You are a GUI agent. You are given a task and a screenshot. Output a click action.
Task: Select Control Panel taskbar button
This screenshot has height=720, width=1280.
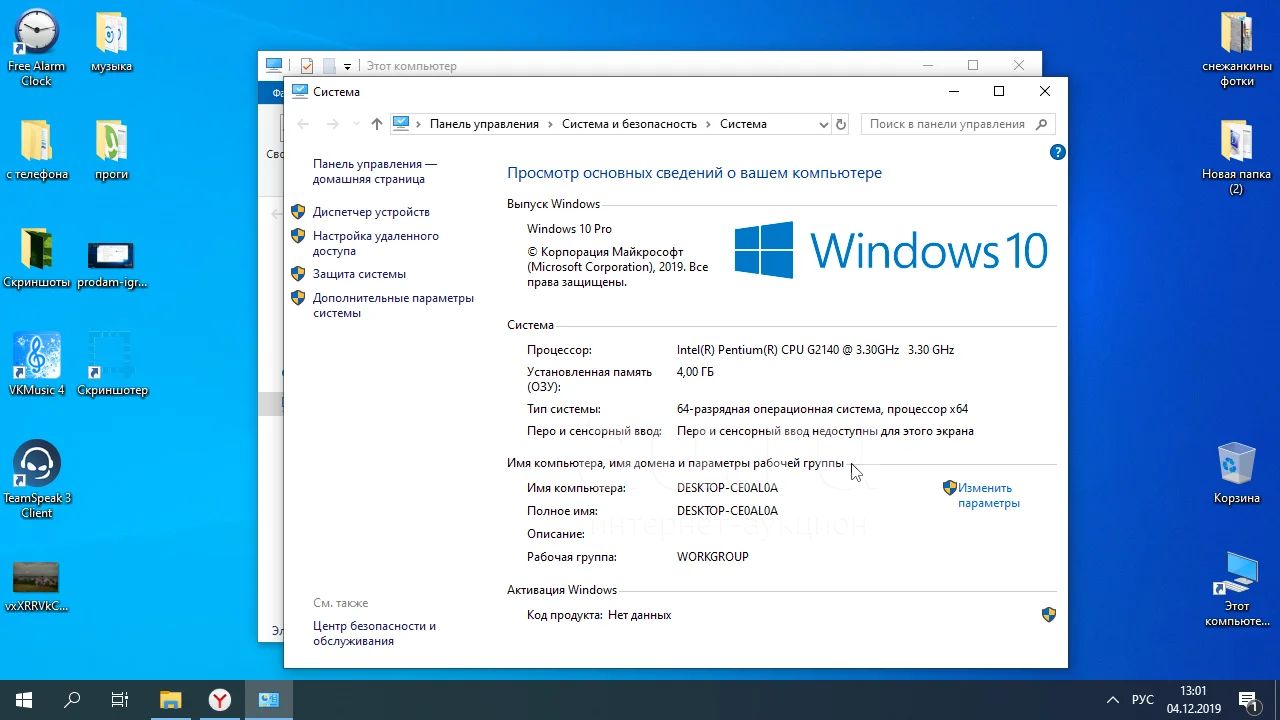[x=268, y=700]
